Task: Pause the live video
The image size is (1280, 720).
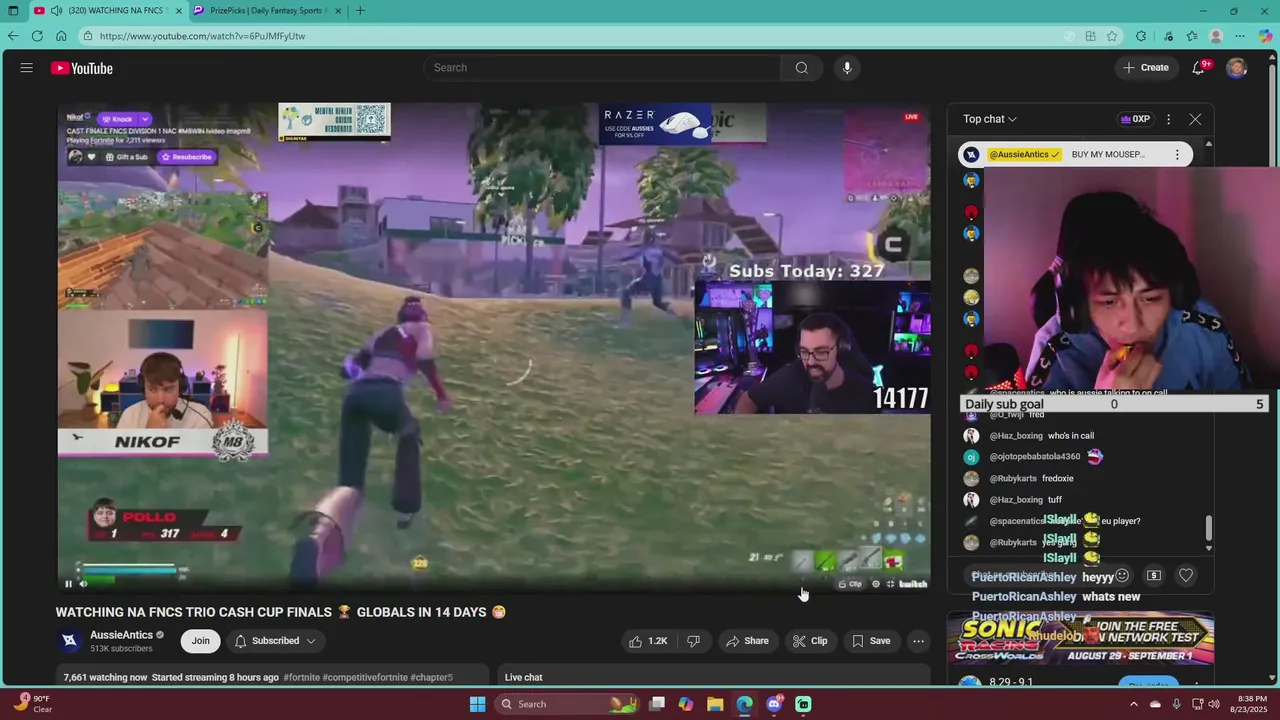Action: pos(69,584)
